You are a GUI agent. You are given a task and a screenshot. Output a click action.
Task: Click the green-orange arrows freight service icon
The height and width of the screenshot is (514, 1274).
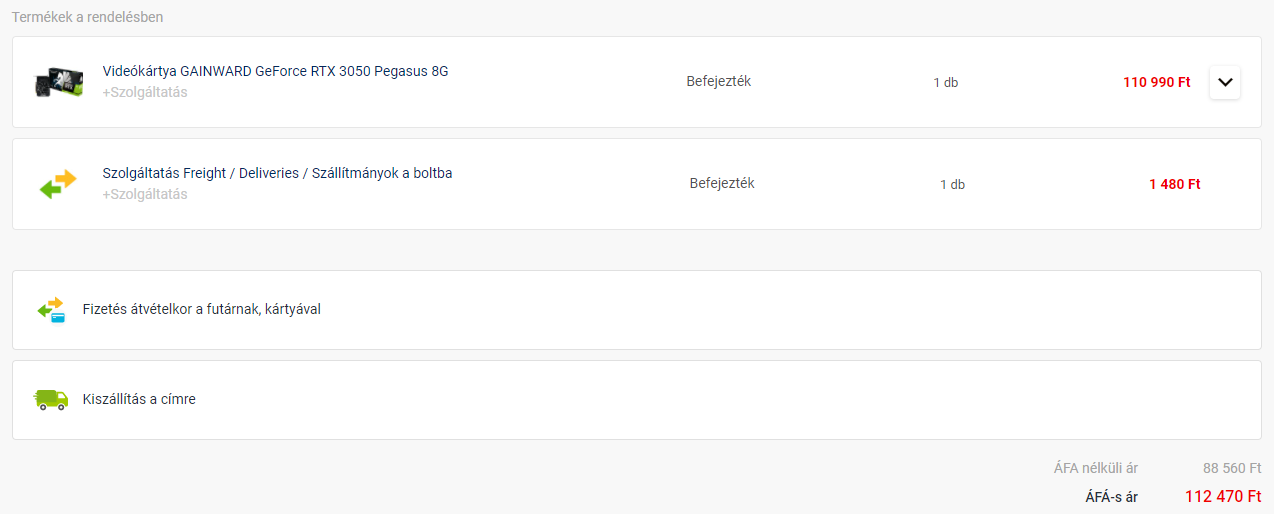click(57, 184)
